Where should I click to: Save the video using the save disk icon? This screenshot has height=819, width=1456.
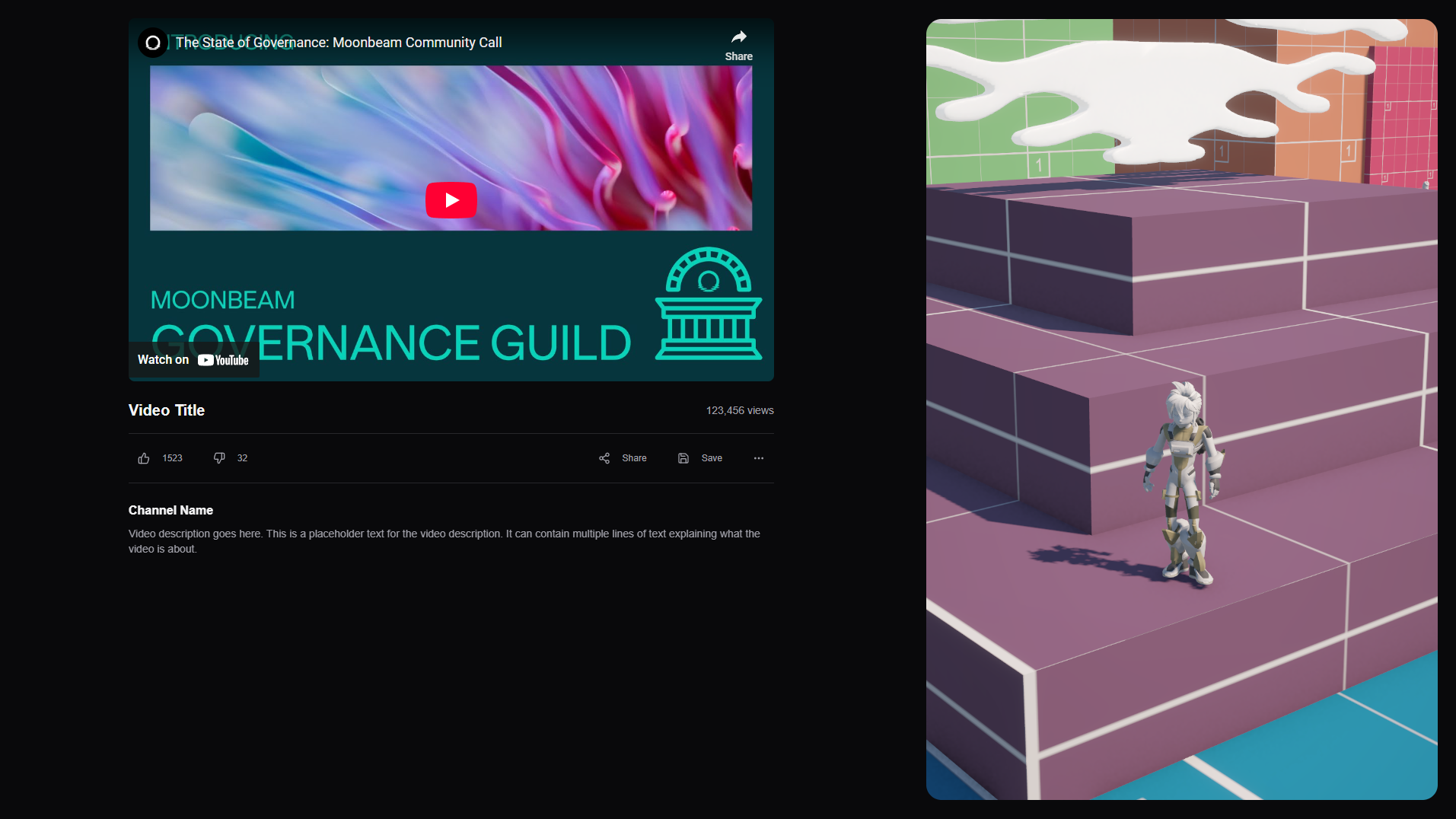click(x=683, y=457)
